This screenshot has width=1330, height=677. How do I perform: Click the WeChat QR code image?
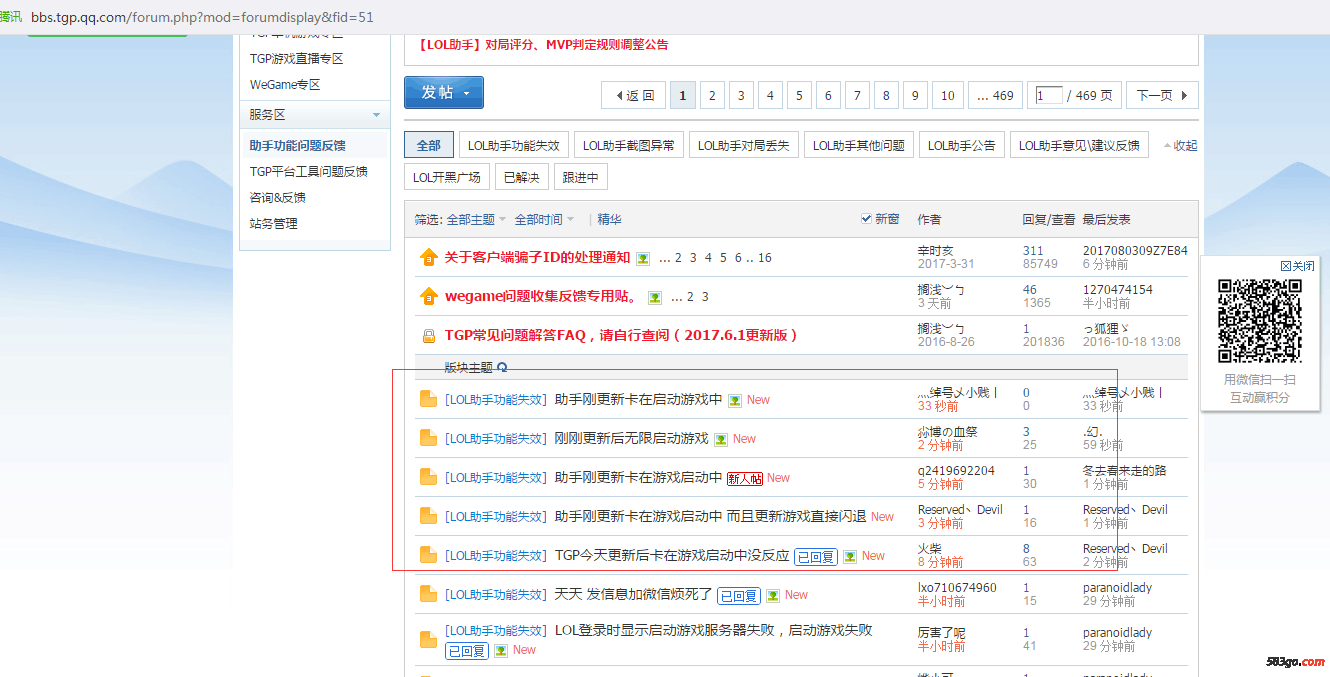1260,321
